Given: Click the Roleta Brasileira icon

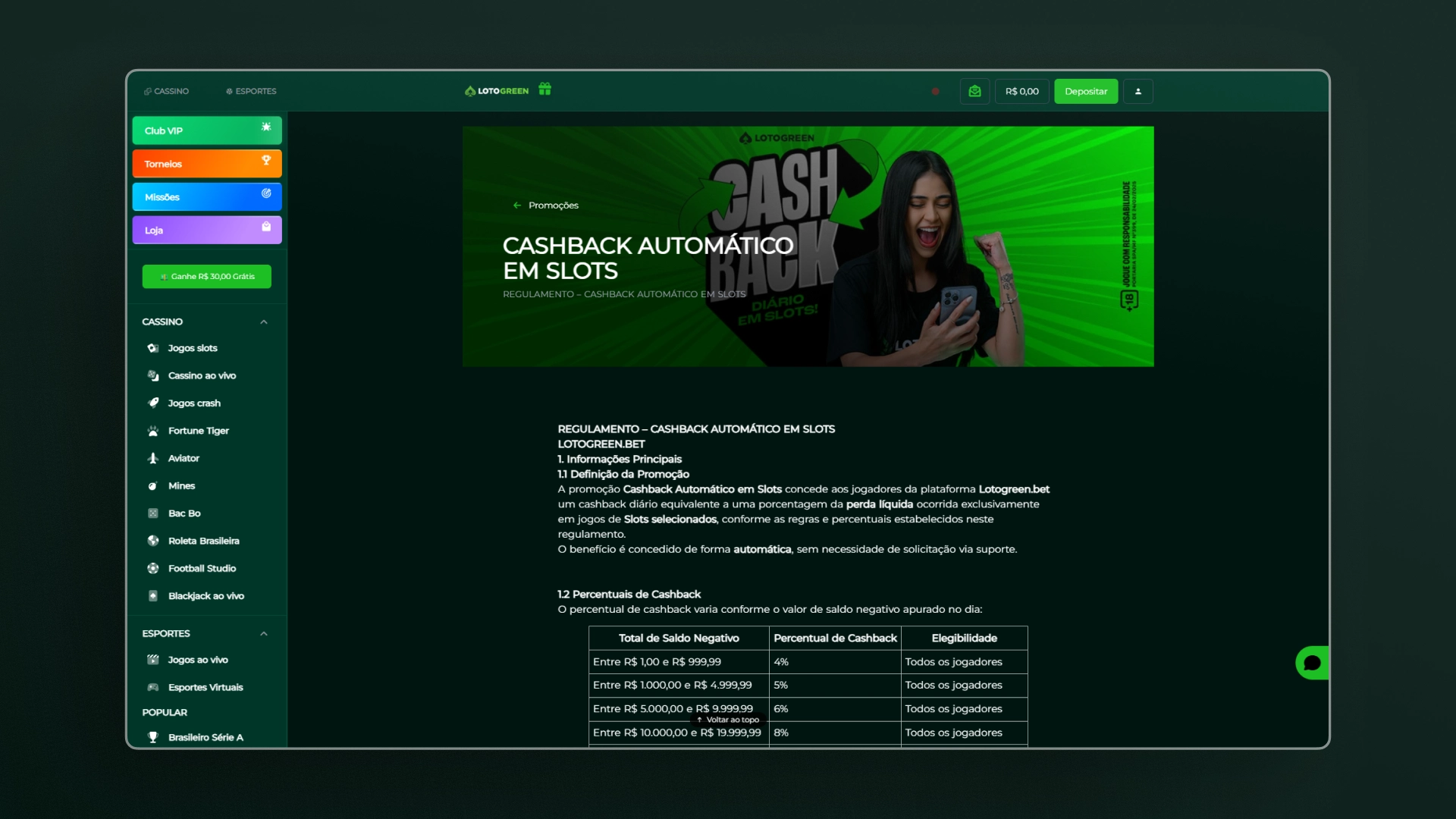Looking at the screenshot, I should coord(153,541).
